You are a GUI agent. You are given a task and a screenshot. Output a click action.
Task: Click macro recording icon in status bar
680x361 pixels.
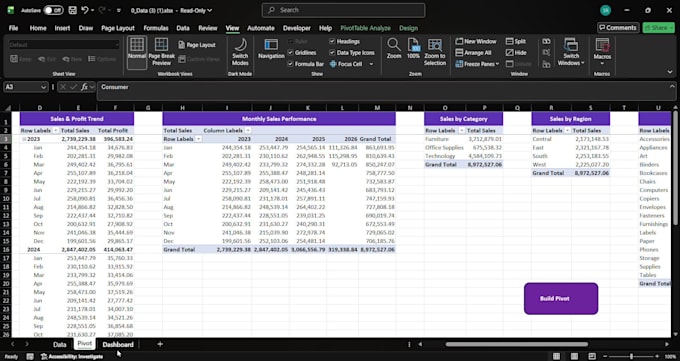(x=30, y=356)
